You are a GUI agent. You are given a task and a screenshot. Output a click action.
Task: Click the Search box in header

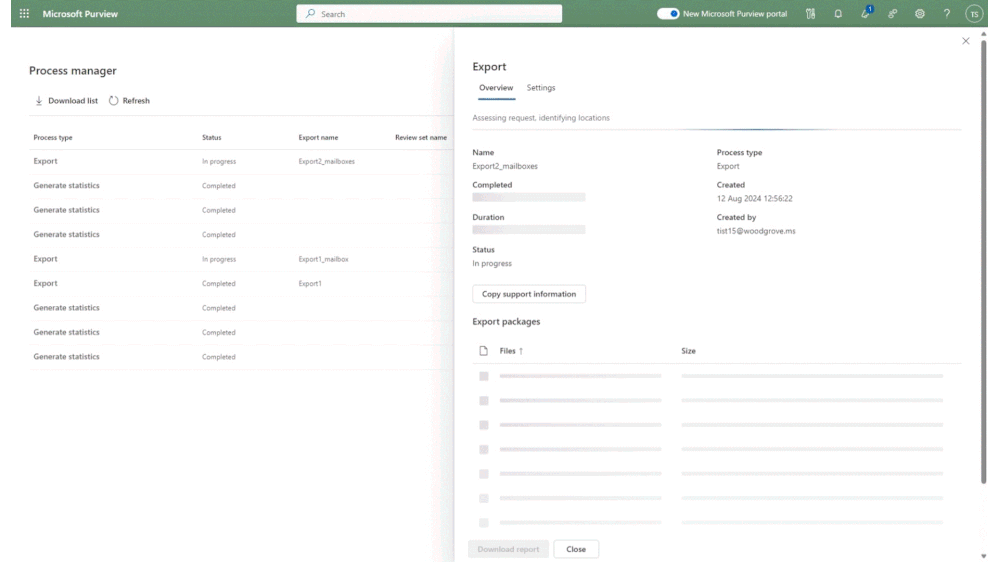point(429,13)
